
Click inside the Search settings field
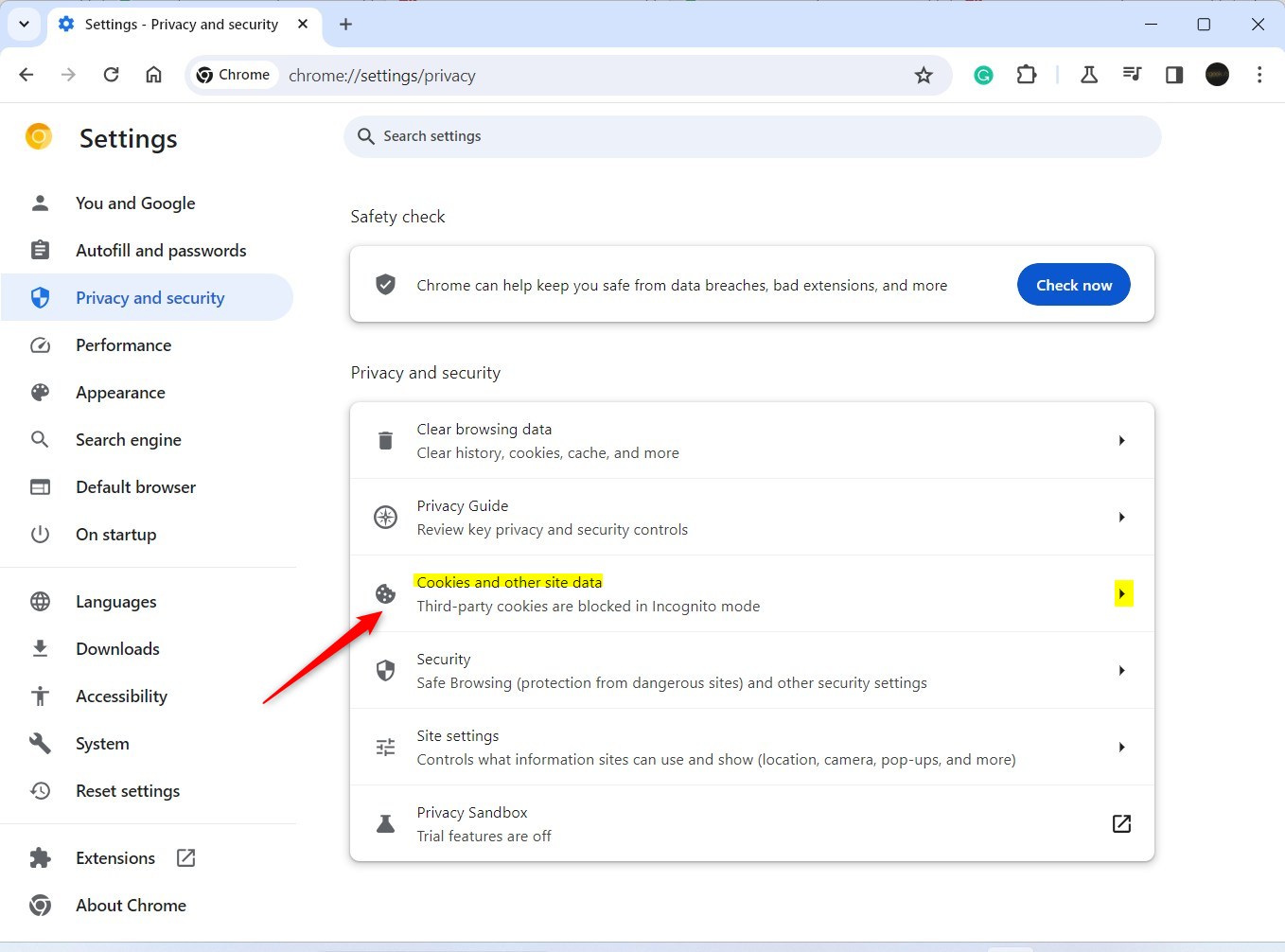[752, 136]
